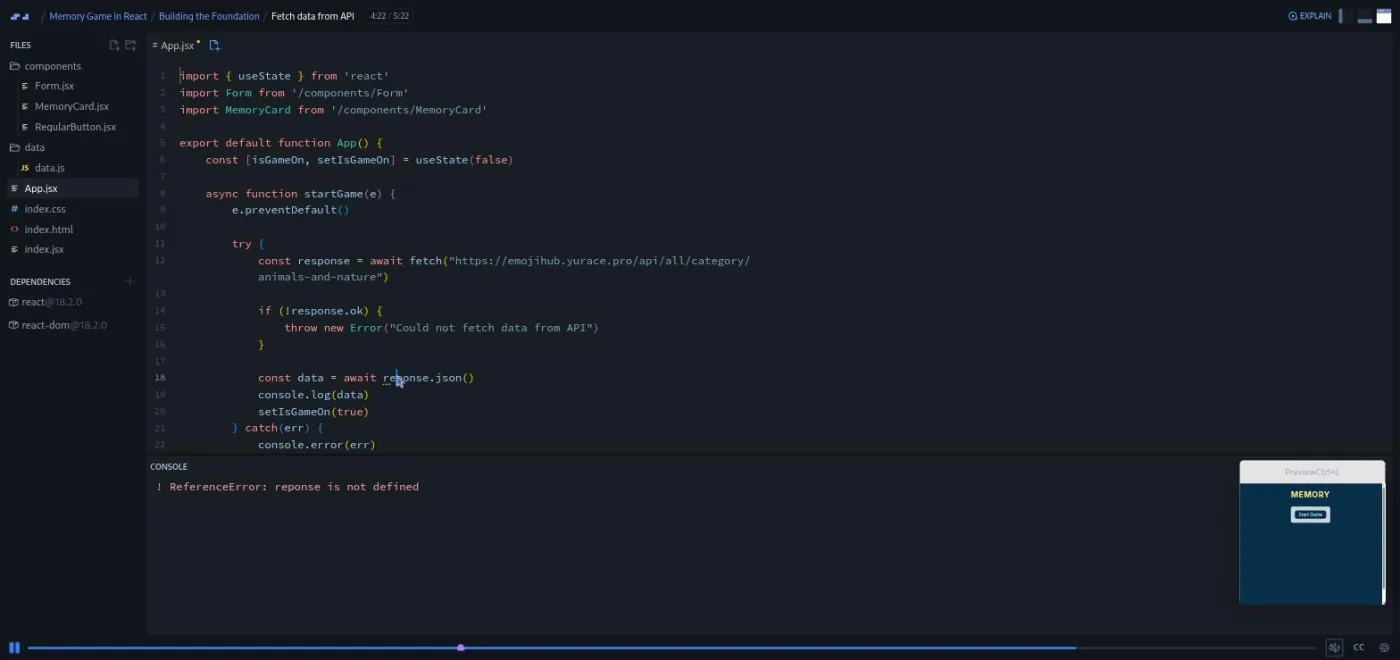
Task: Click Start Game button in preview
Action: click(x=1310, y=514)
